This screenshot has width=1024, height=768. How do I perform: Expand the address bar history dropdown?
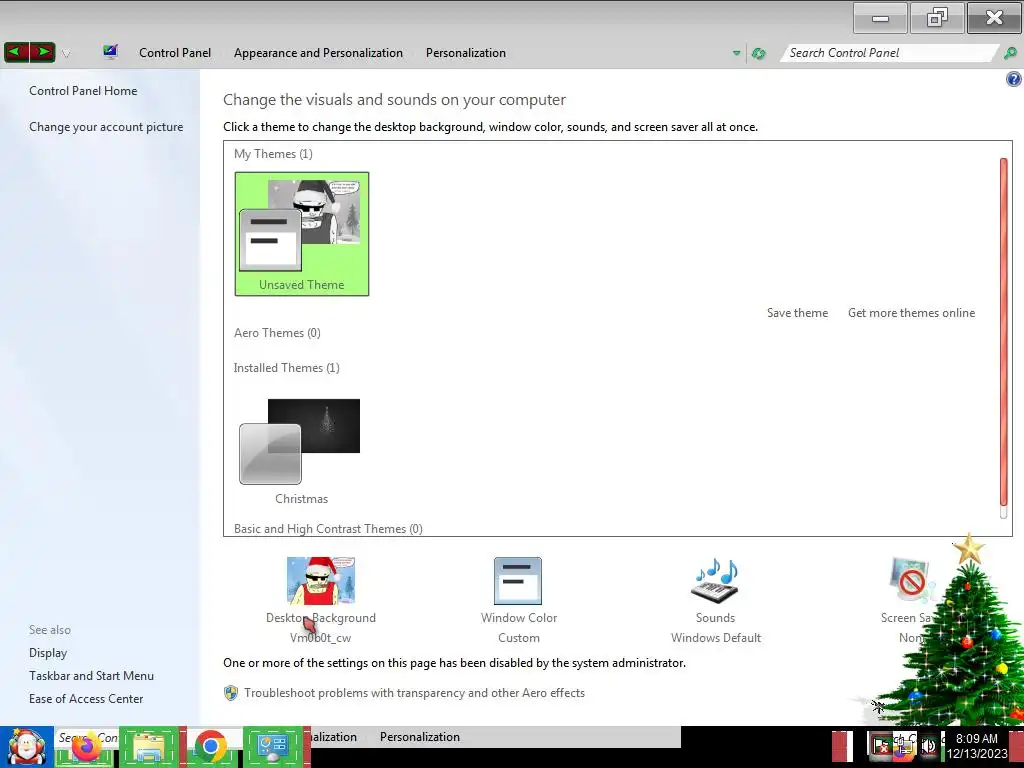pos(737,53)
